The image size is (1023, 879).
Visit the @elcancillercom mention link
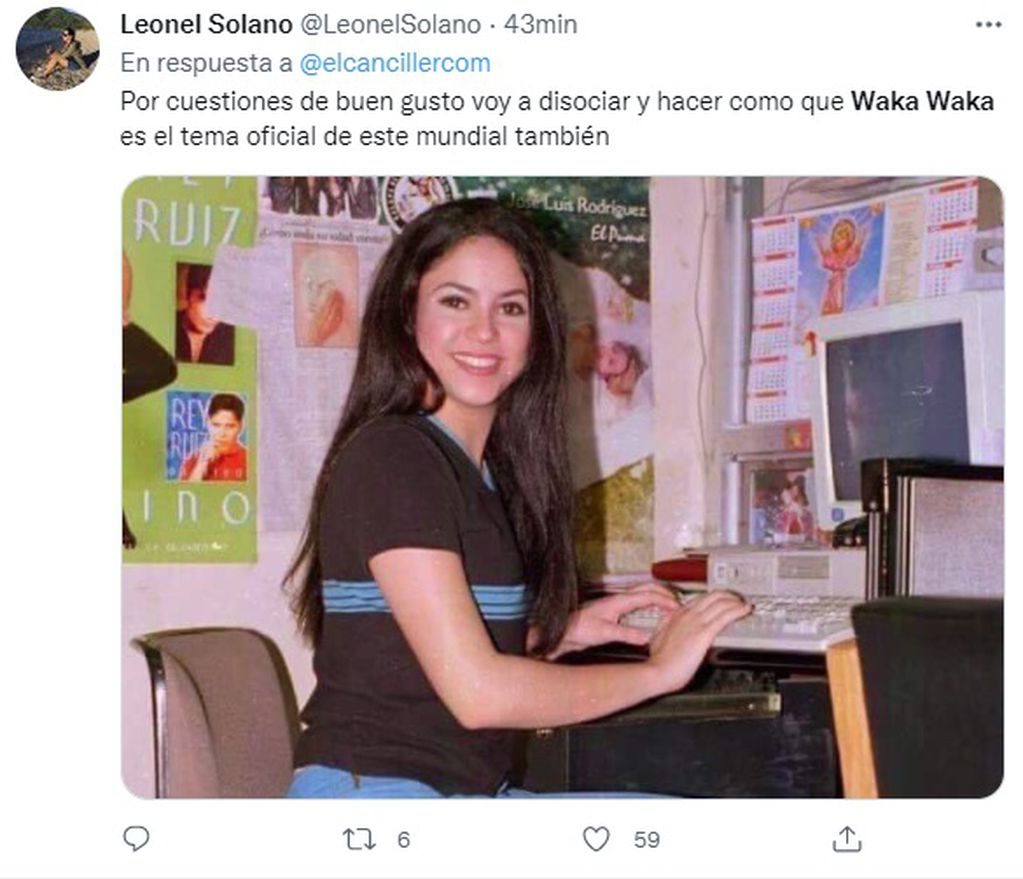click(x=395, y=63)
